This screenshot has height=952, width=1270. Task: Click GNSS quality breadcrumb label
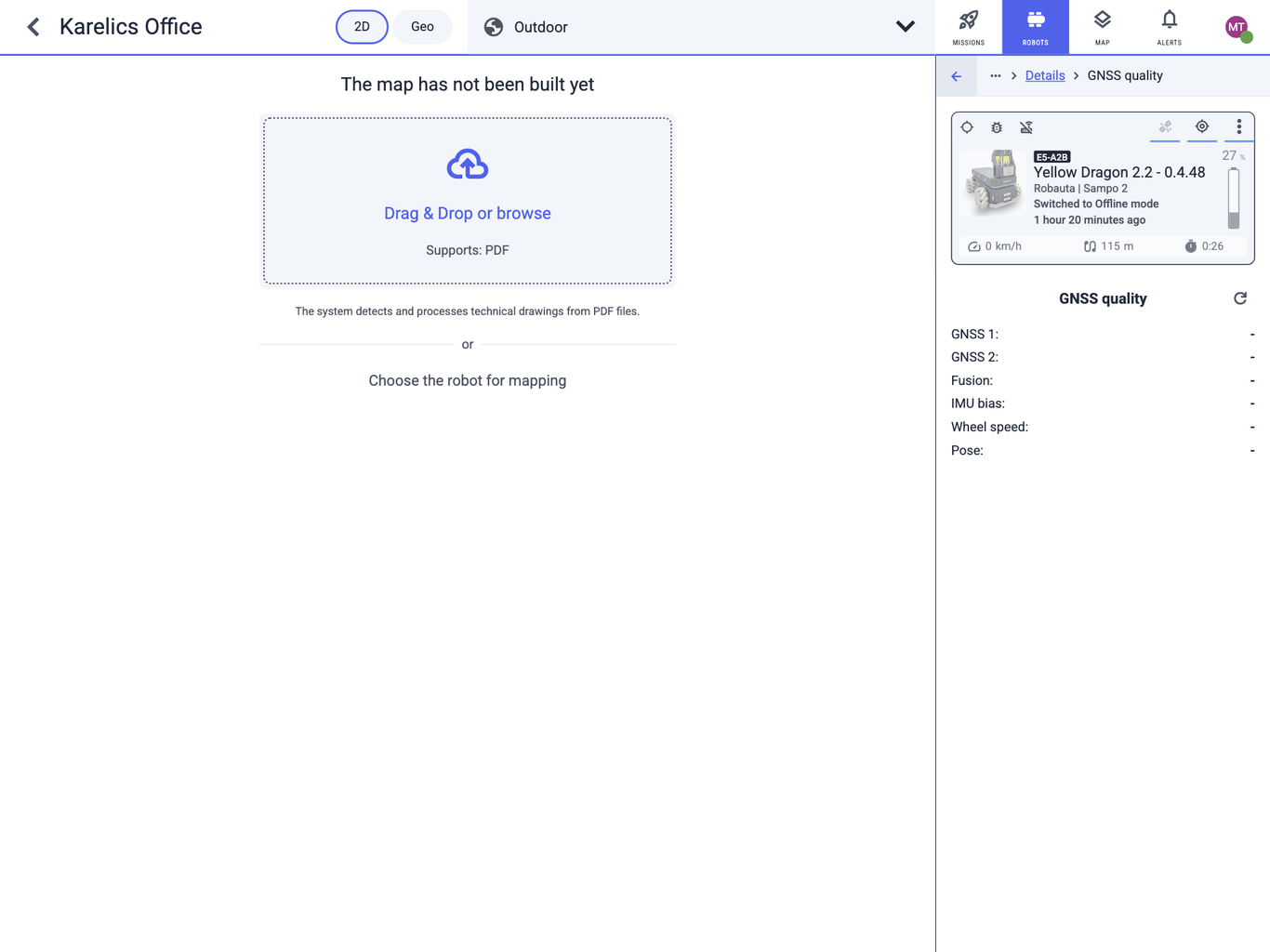(1125, 76)
